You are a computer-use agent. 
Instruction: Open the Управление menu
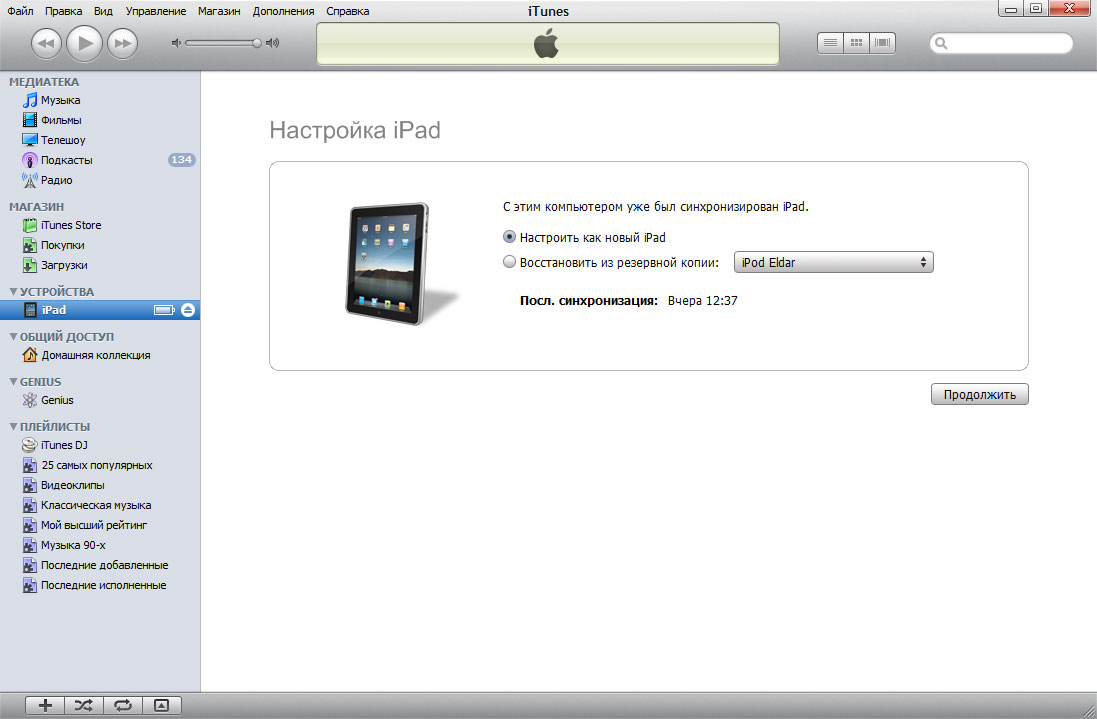pos(156,11)
